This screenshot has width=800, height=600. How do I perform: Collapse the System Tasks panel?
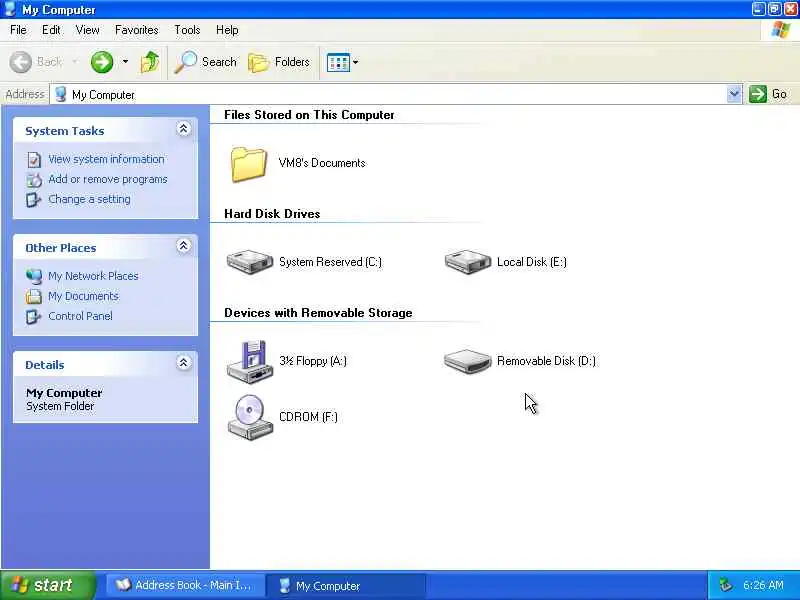tap(184, 129)
